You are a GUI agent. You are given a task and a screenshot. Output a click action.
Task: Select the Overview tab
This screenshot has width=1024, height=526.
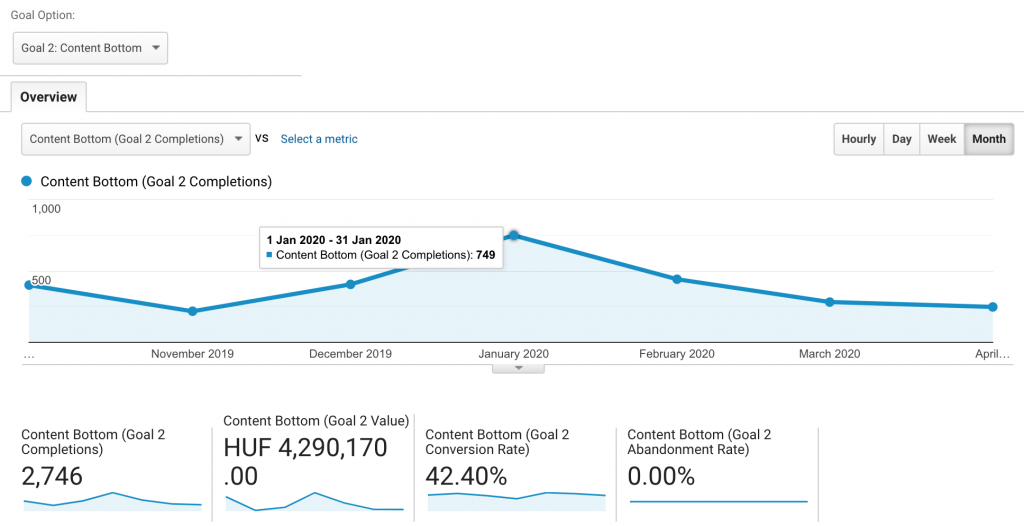49,97
